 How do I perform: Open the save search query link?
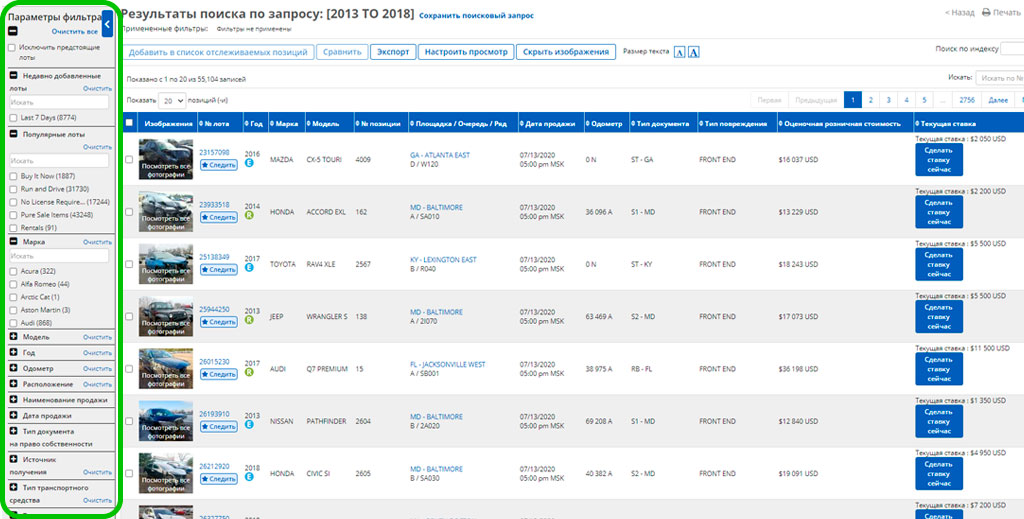476,16
